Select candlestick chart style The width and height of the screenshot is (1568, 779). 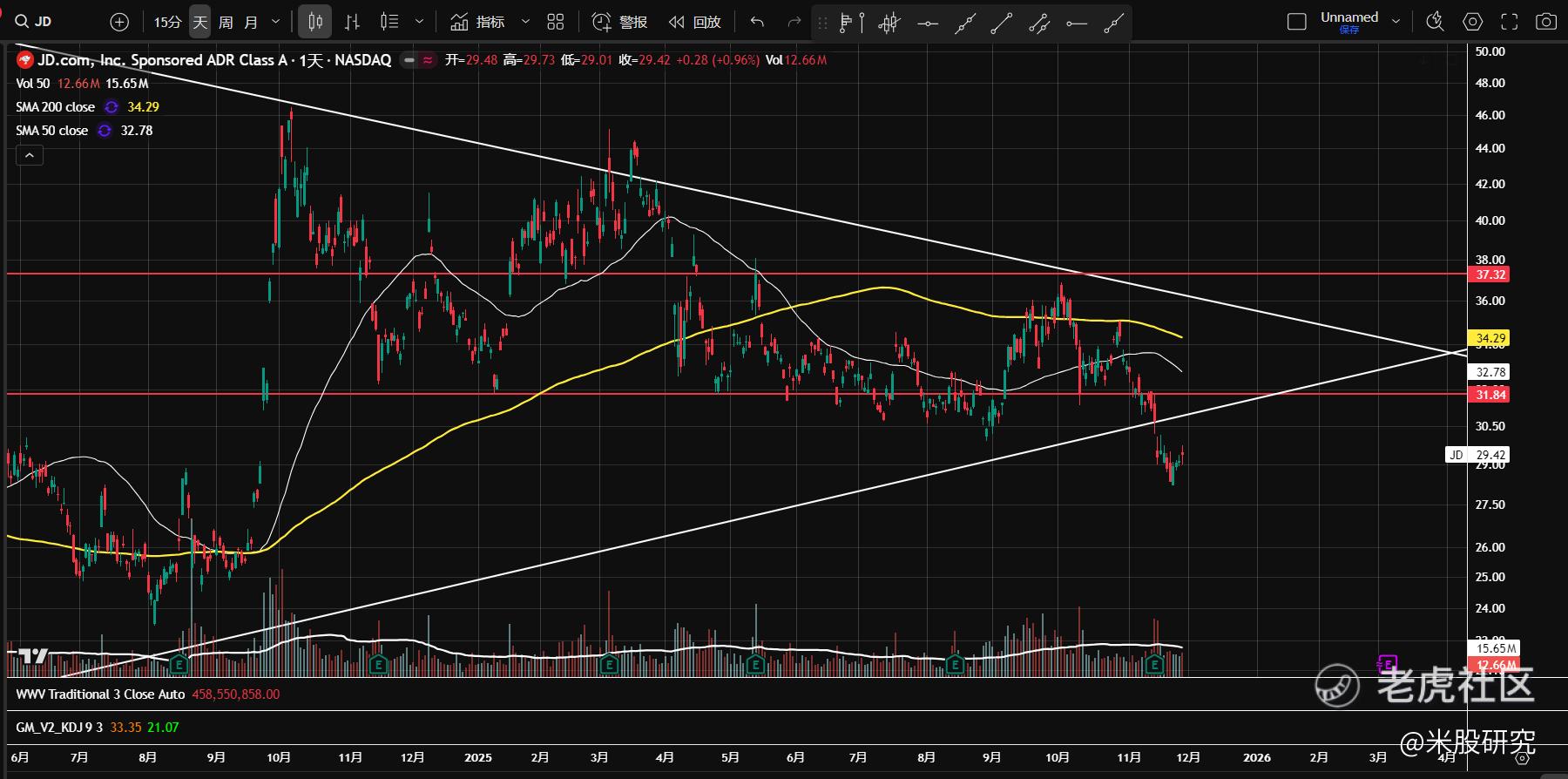pyautogui.click(x=315, y=22)
